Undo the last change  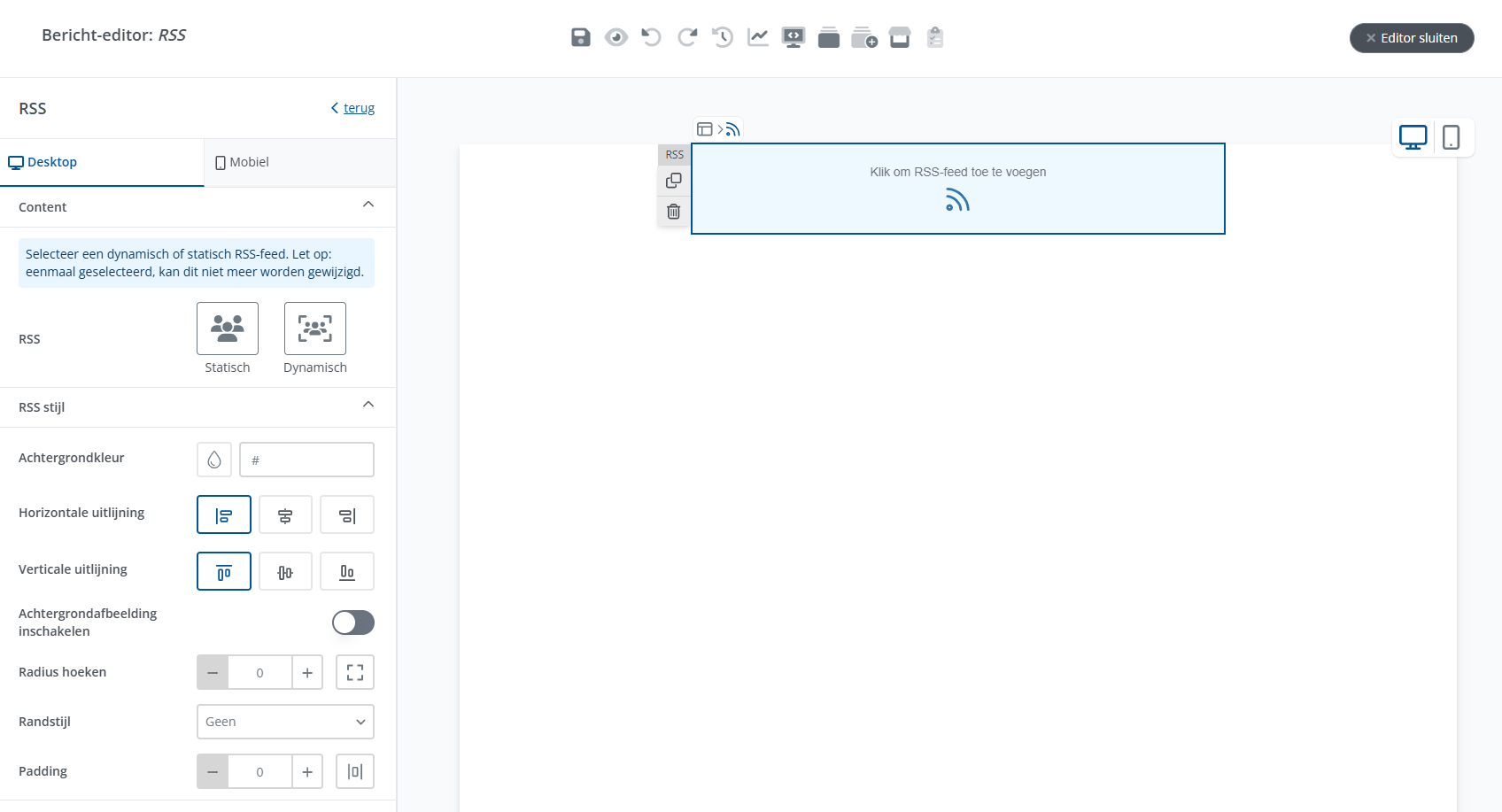pos(651,37)
